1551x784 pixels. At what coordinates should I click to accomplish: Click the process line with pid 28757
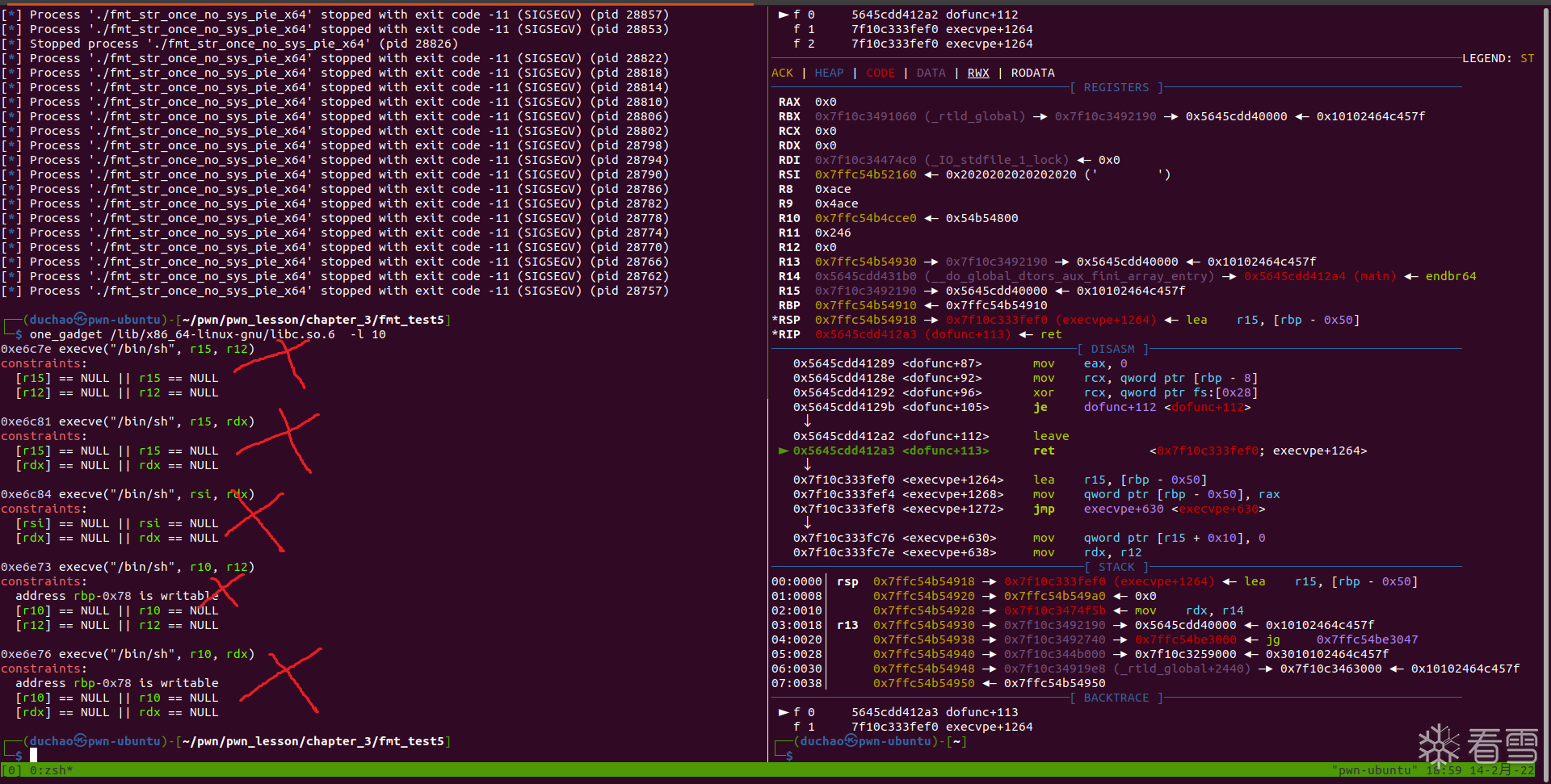pyautogui.click(x=334, y=291)
